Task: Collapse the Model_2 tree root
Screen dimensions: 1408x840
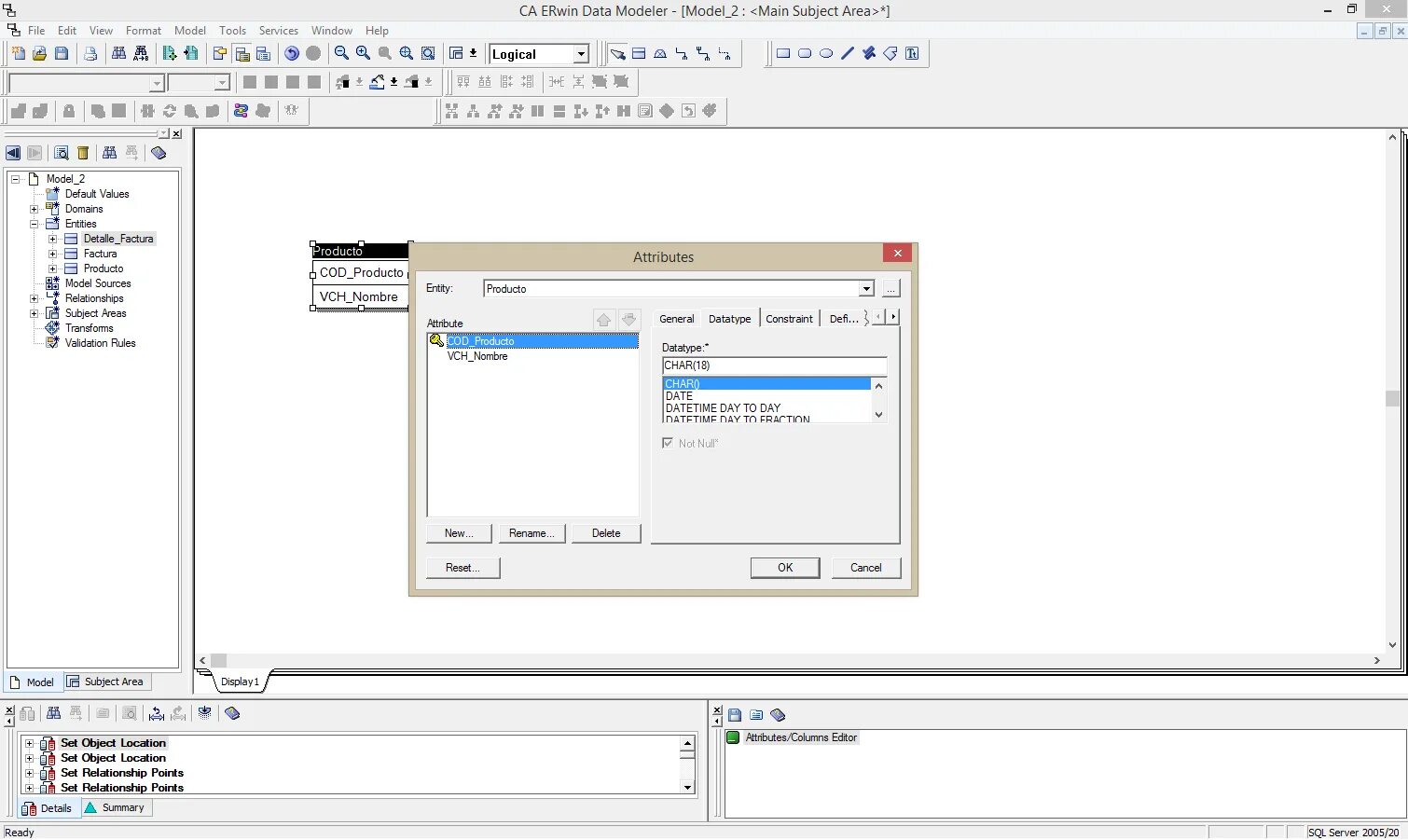Action: click(x=16, y=179)
